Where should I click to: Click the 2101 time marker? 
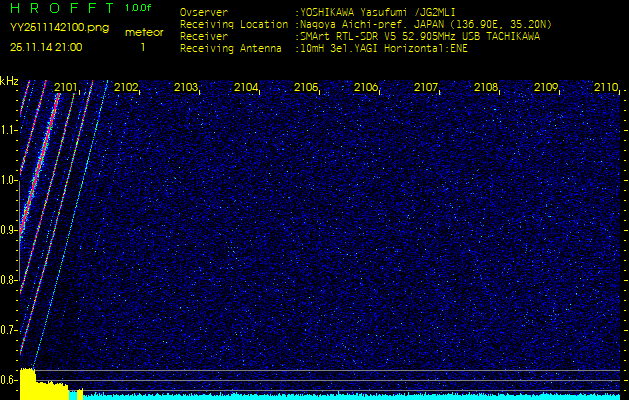pos(66,88)
